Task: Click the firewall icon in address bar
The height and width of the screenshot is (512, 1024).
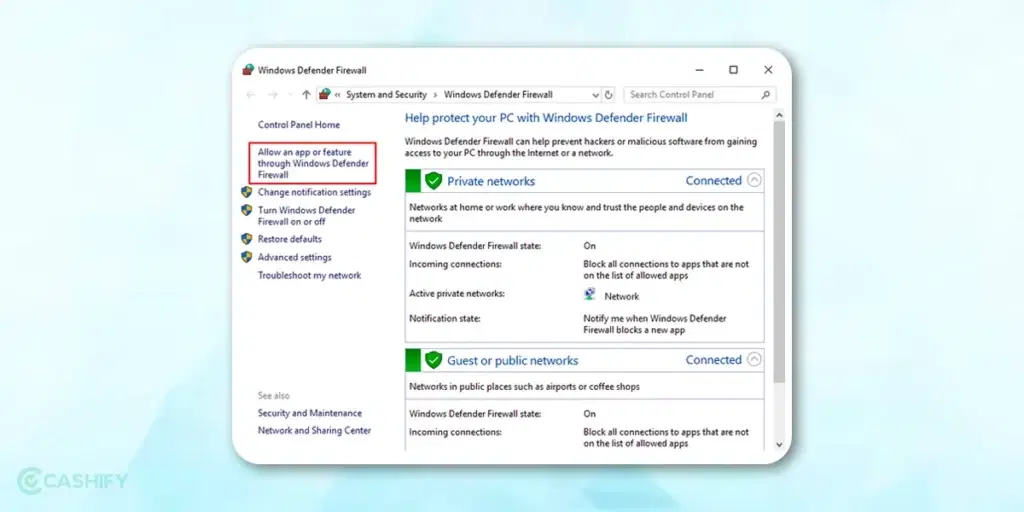Action: (325, 95)
